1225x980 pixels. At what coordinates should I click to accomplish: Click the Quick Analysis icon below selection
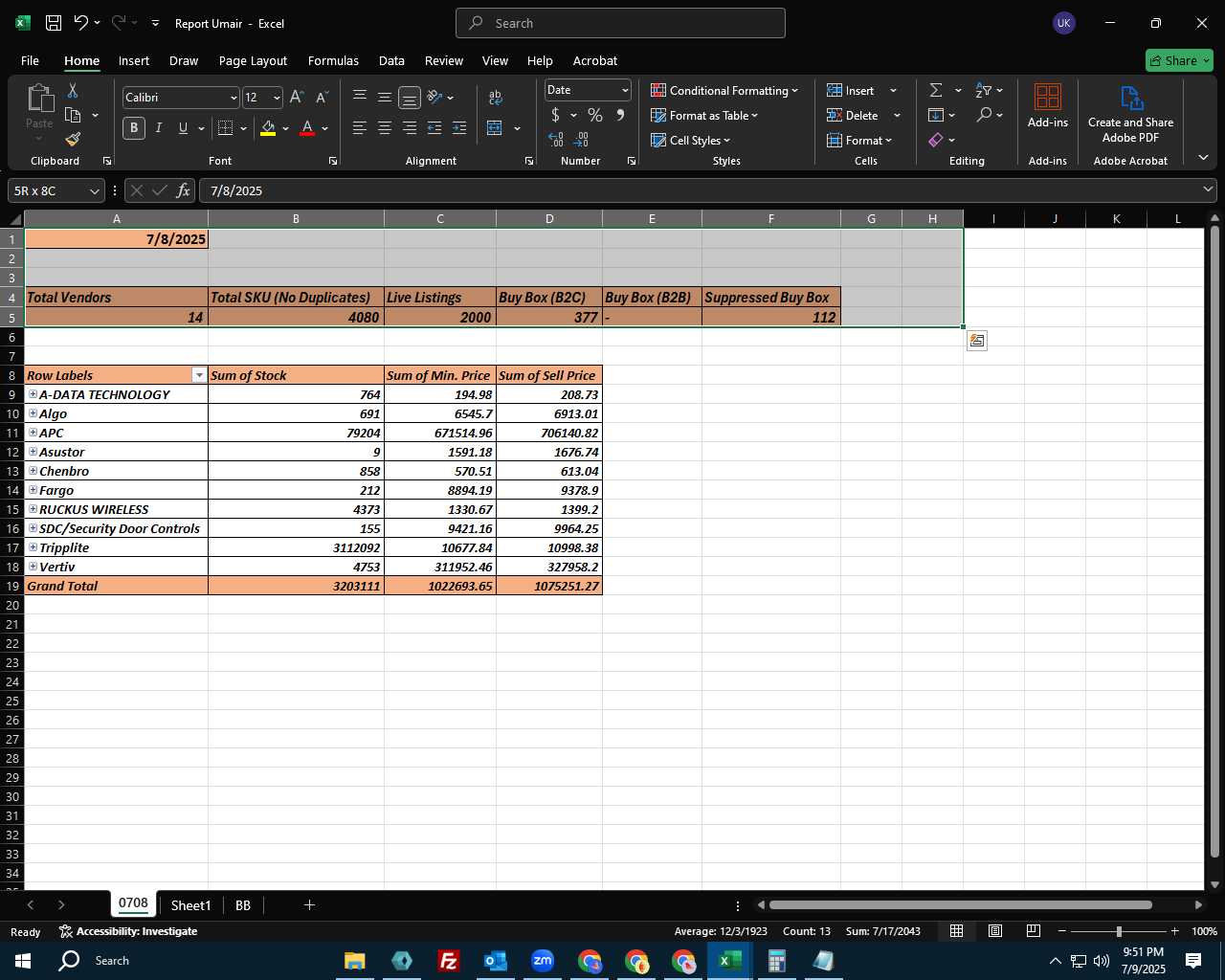pyautogui.click(x=977, y=341)
